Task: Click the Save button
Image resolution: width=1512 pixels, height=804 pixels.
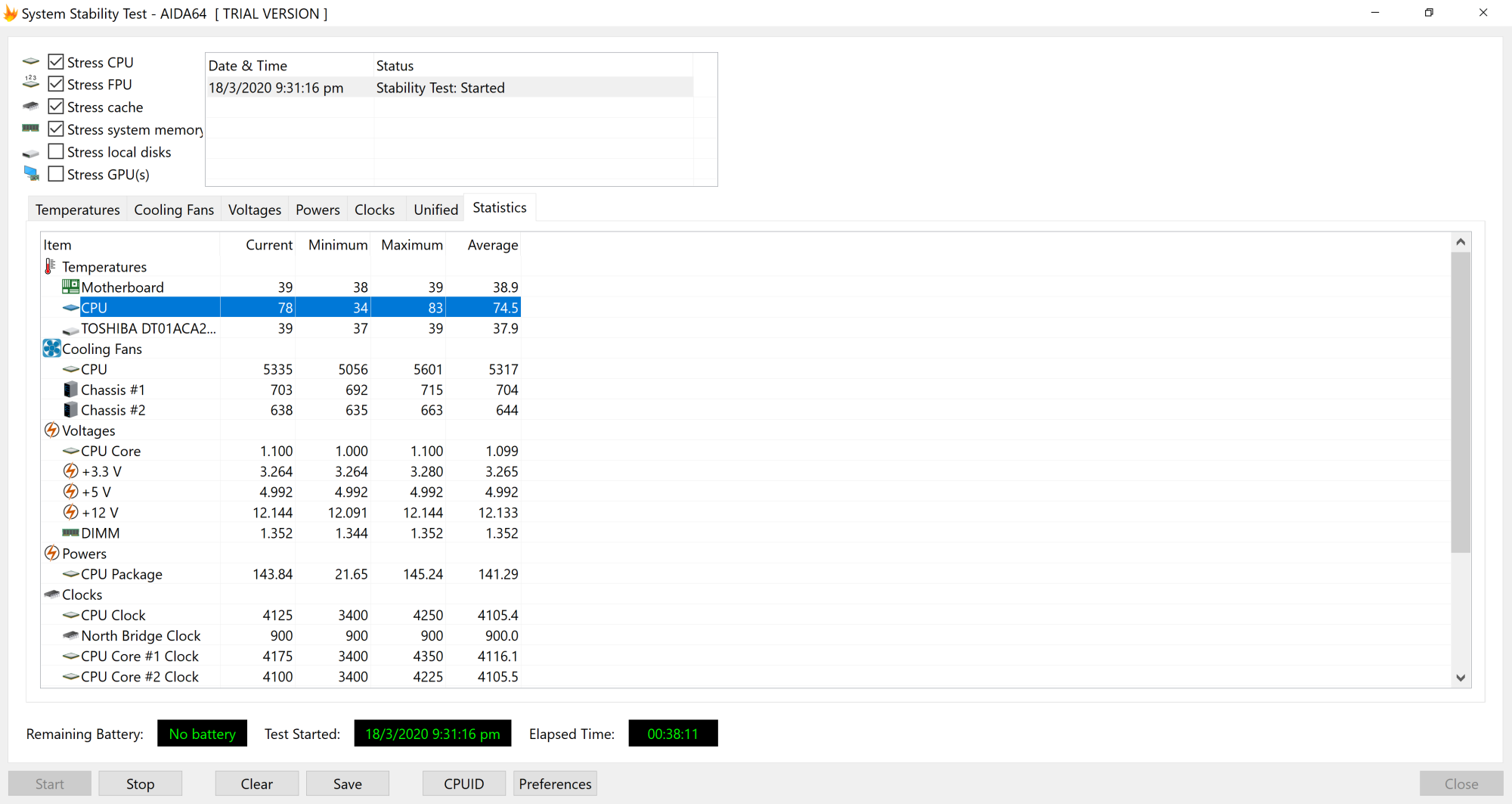Action: tap(348, 784)
